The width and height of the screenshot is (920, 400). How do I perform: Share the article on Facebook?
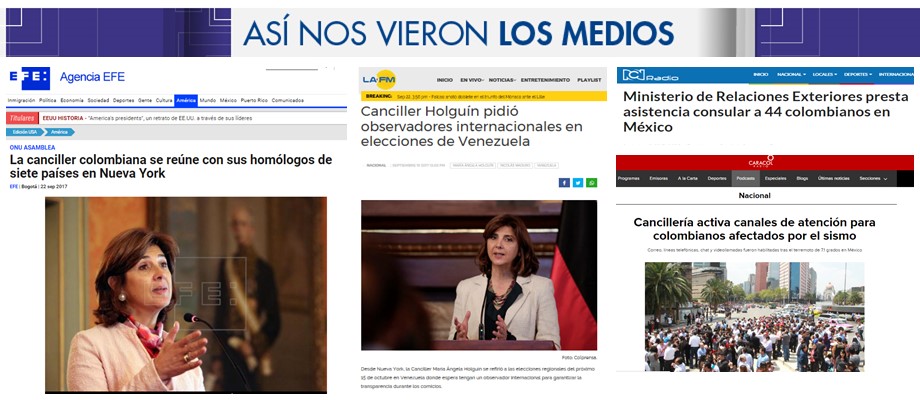[x=564, y=183]
